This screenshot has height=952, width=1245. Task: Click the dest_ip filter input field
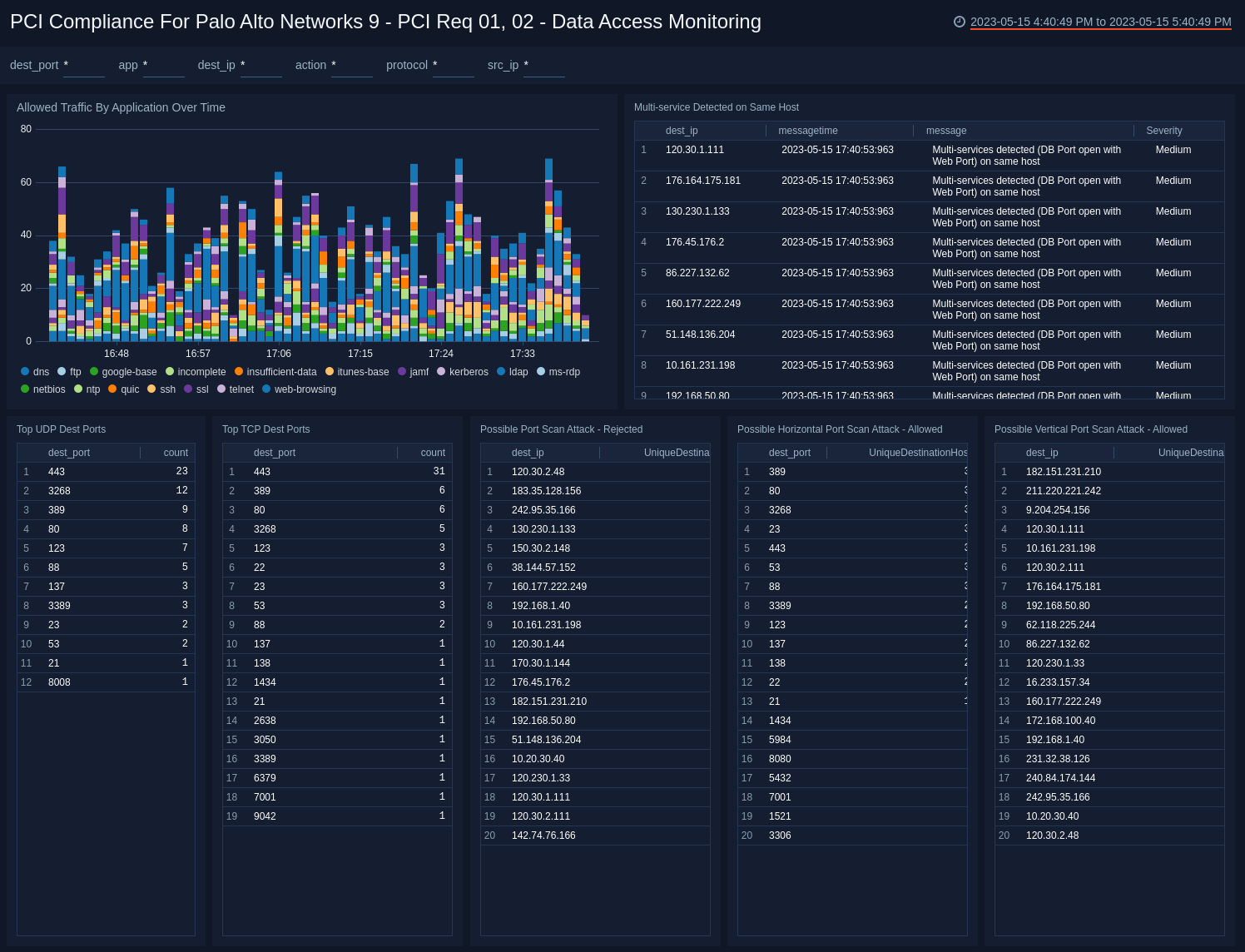[x=260, y=65]
